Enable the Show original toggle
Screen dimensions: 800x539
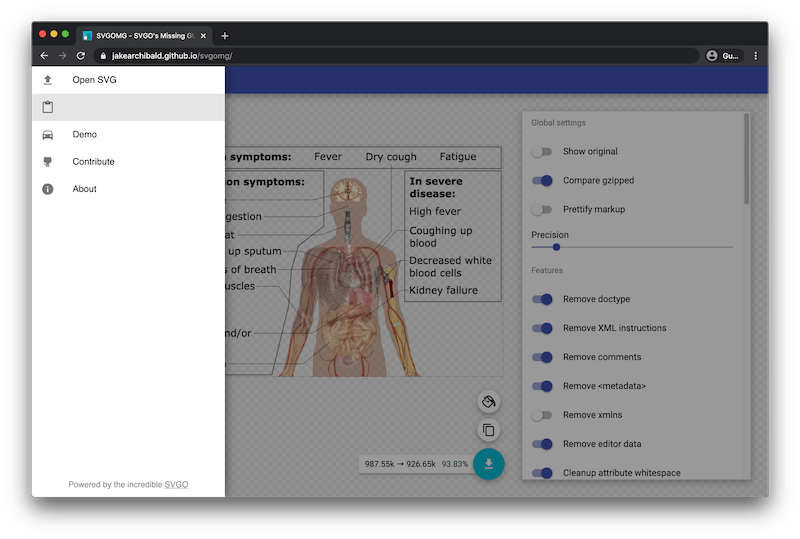click(541, 152)
